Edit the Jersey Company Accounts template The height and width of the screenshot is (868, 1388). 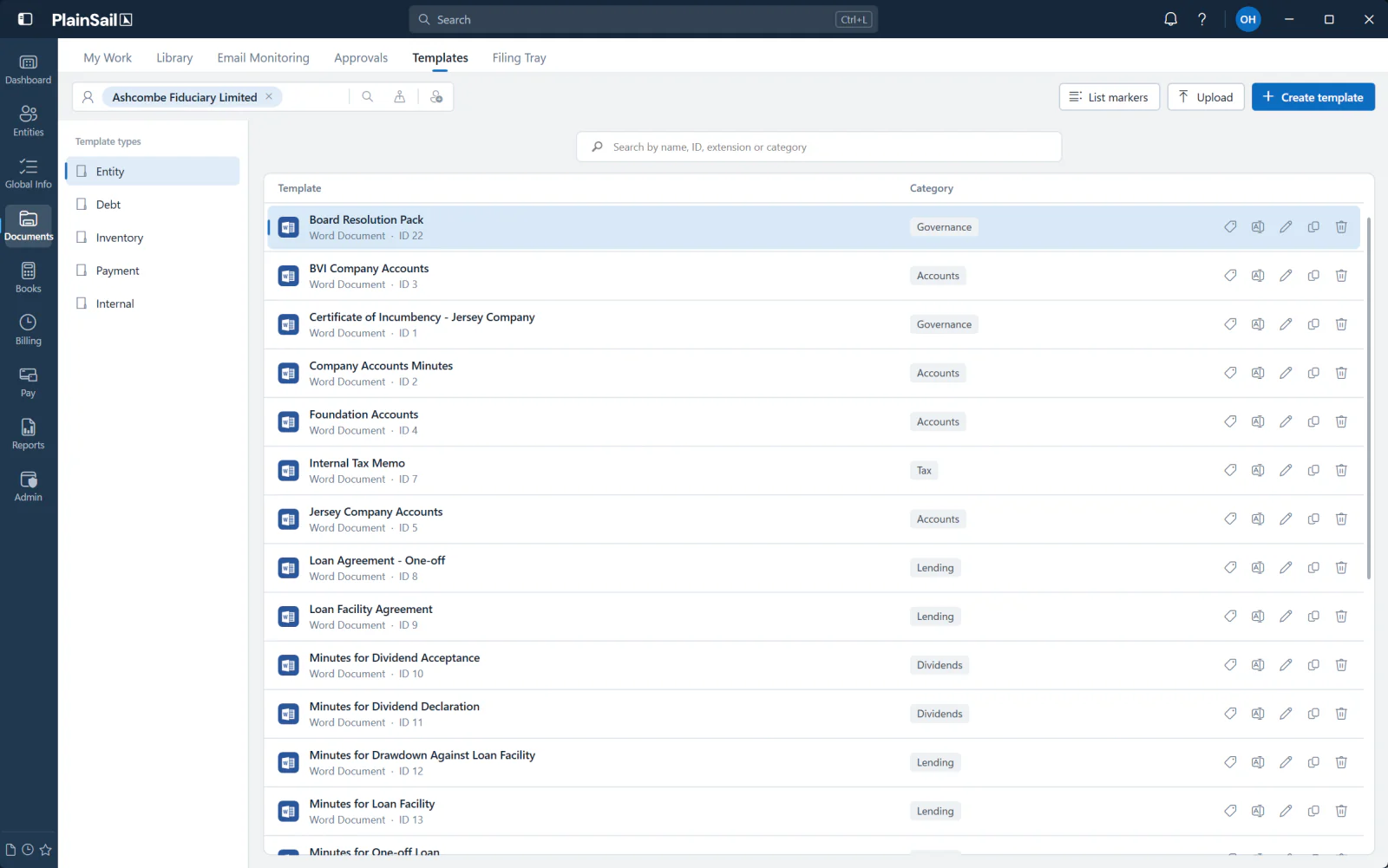(1286, 519)
